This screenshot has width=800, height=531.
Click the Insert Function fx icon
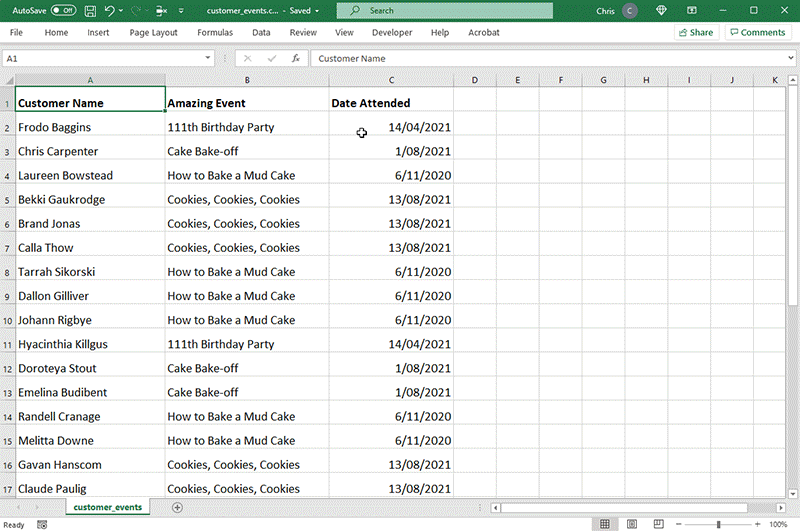point(296,58)
